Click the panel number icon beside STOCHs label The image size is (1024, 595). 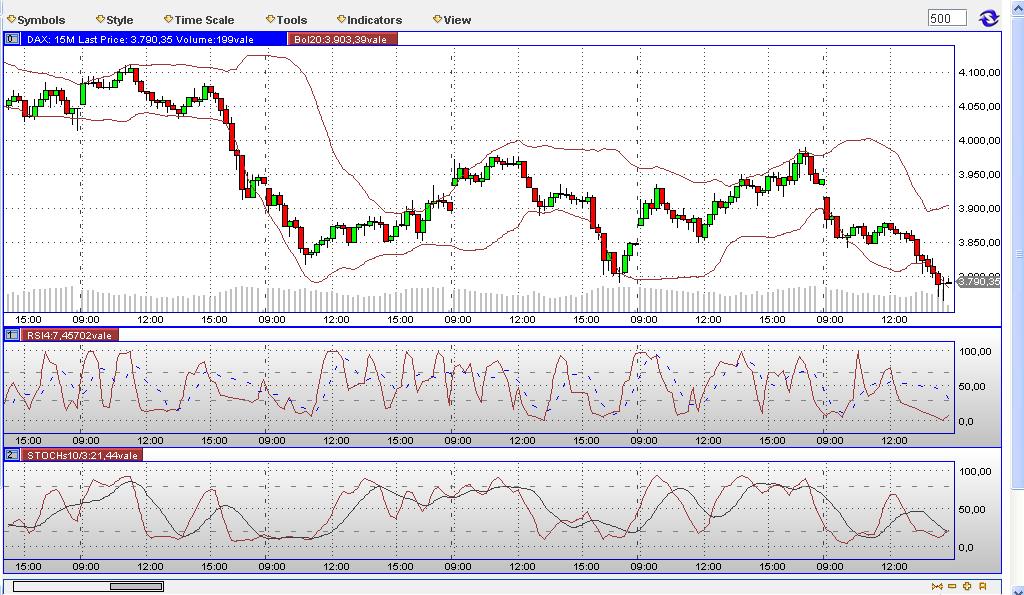pyautogui.click(x=10, y=454)
